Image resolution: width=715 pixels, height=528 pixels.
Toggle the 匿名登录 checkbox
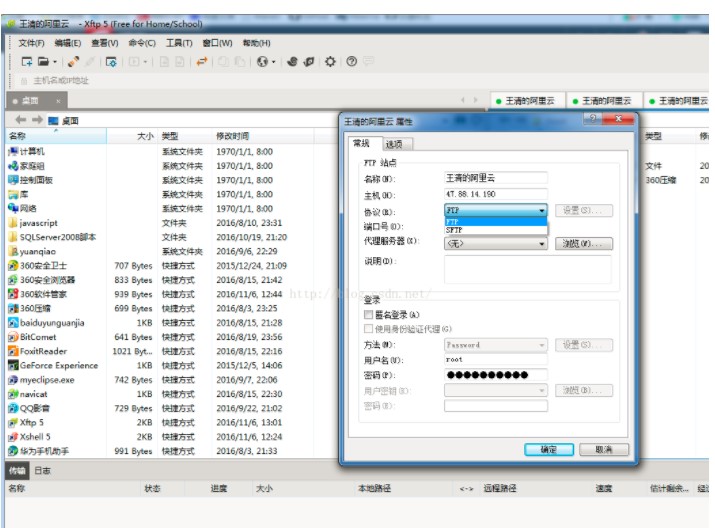[368, 314]
